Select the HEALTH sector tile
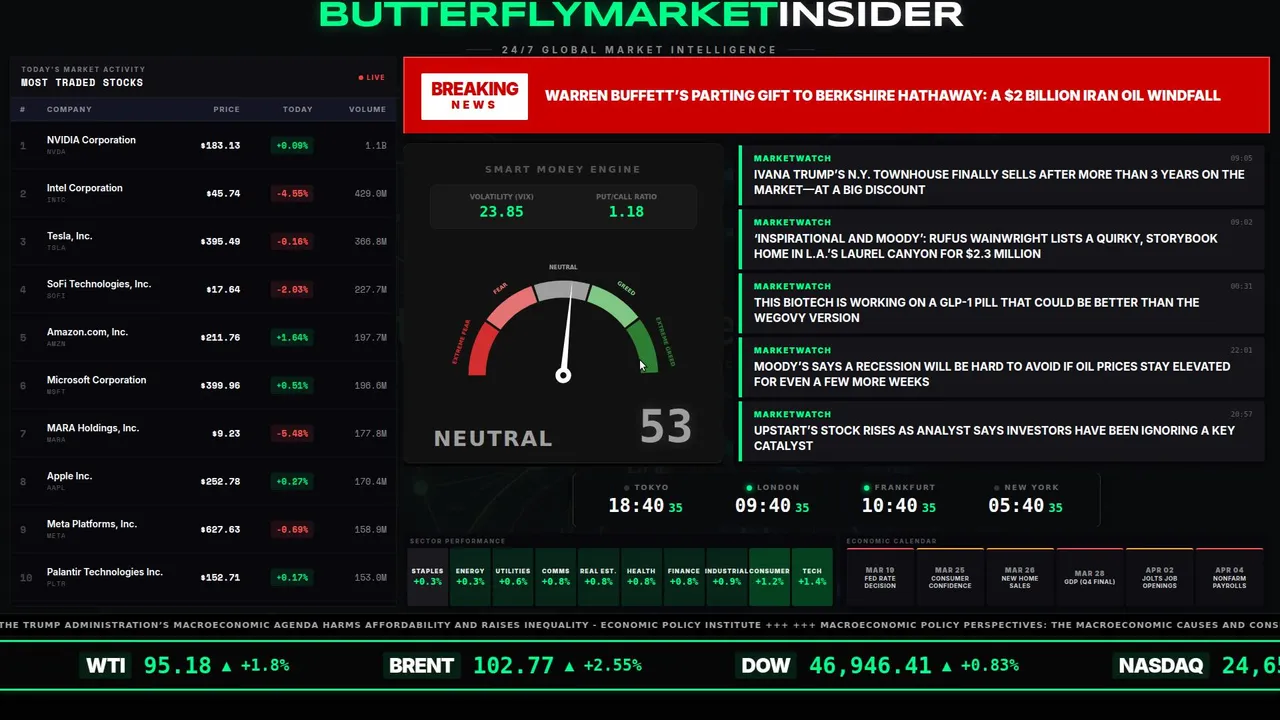This screenshot has width=1280, height=720. 641,577
